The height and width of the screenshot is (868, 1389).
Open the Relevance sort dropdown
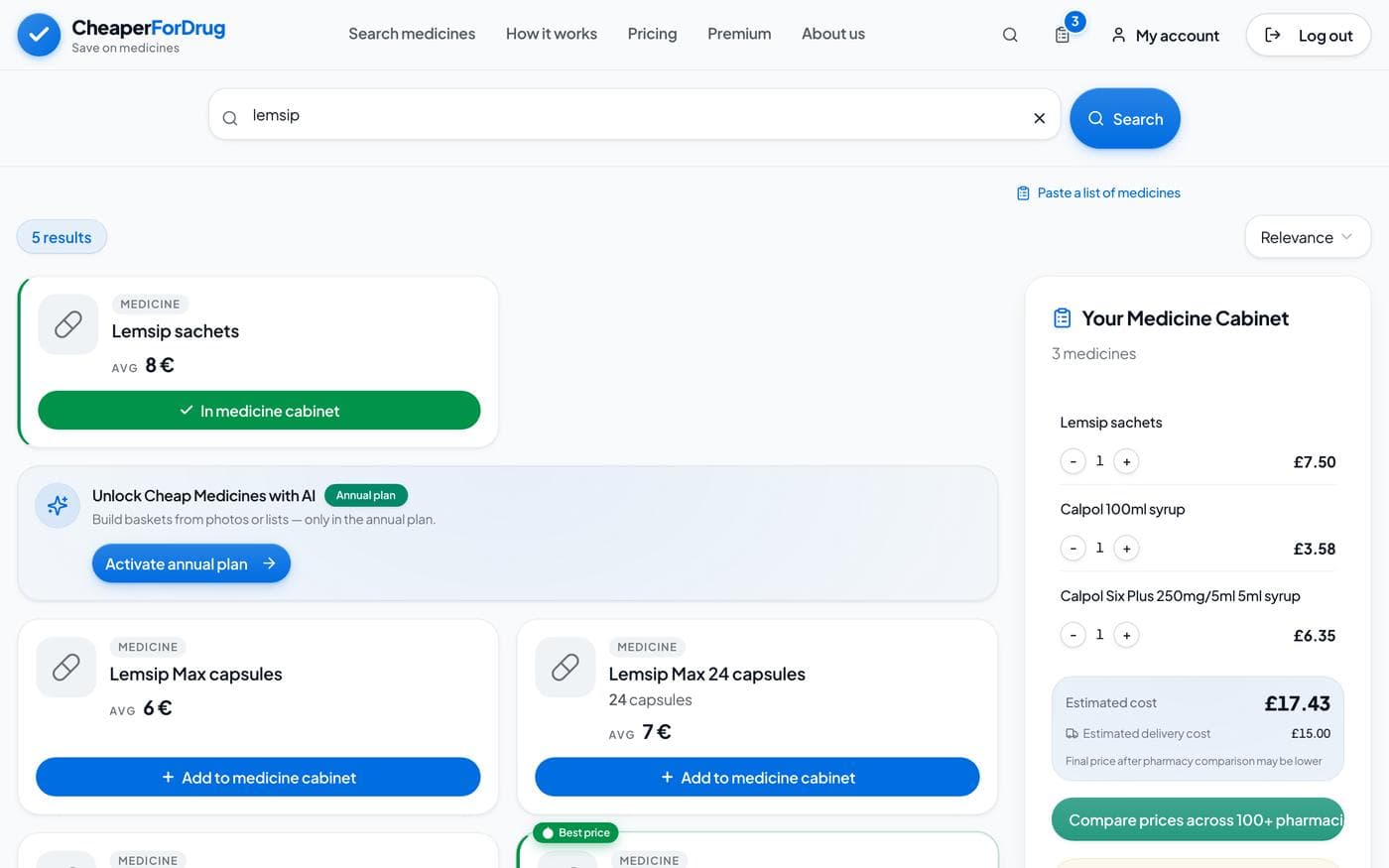tap(1308, 237)
